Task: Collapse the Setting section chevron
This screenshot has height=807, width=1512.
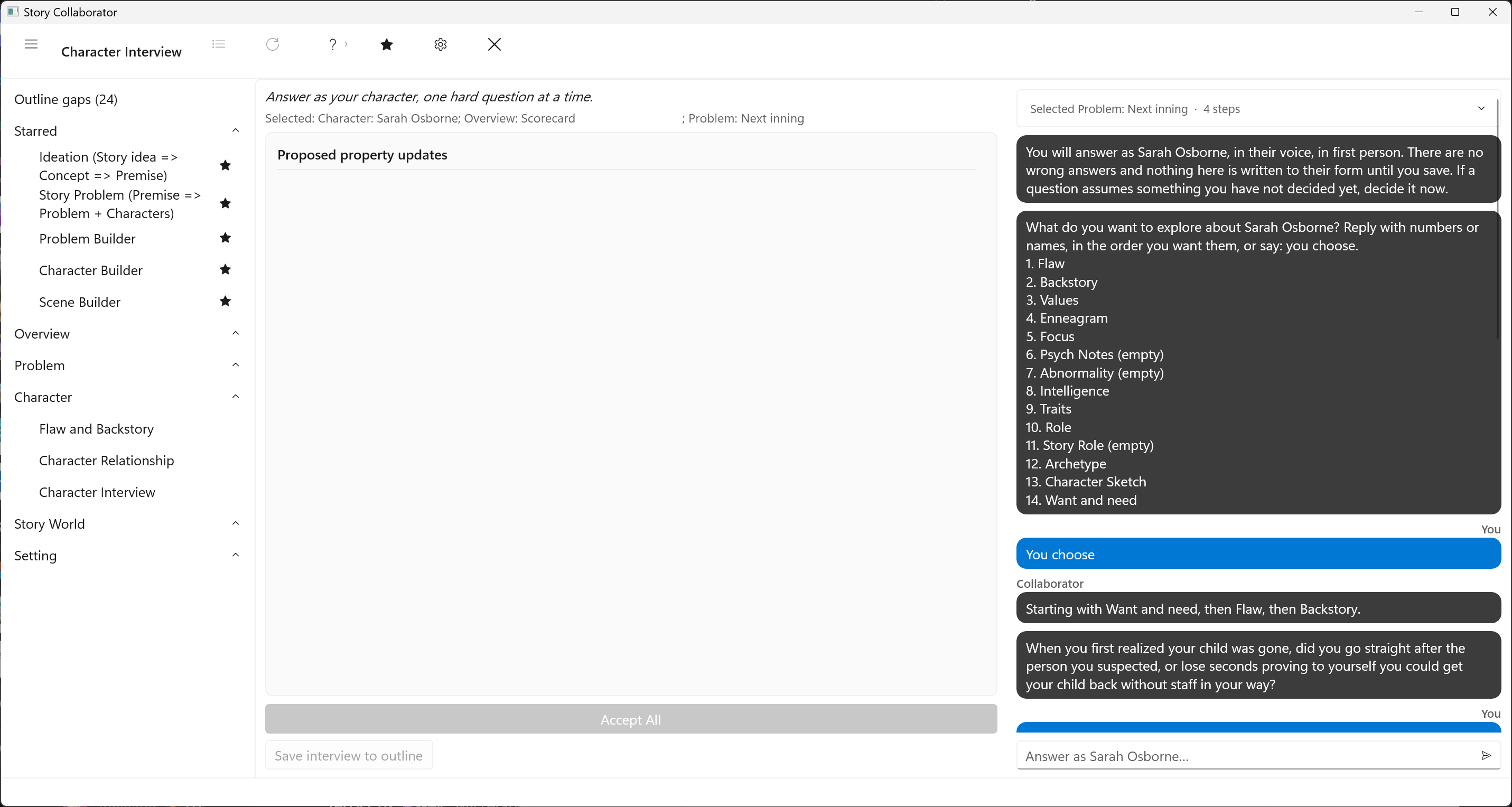Action: pos(236,555)
